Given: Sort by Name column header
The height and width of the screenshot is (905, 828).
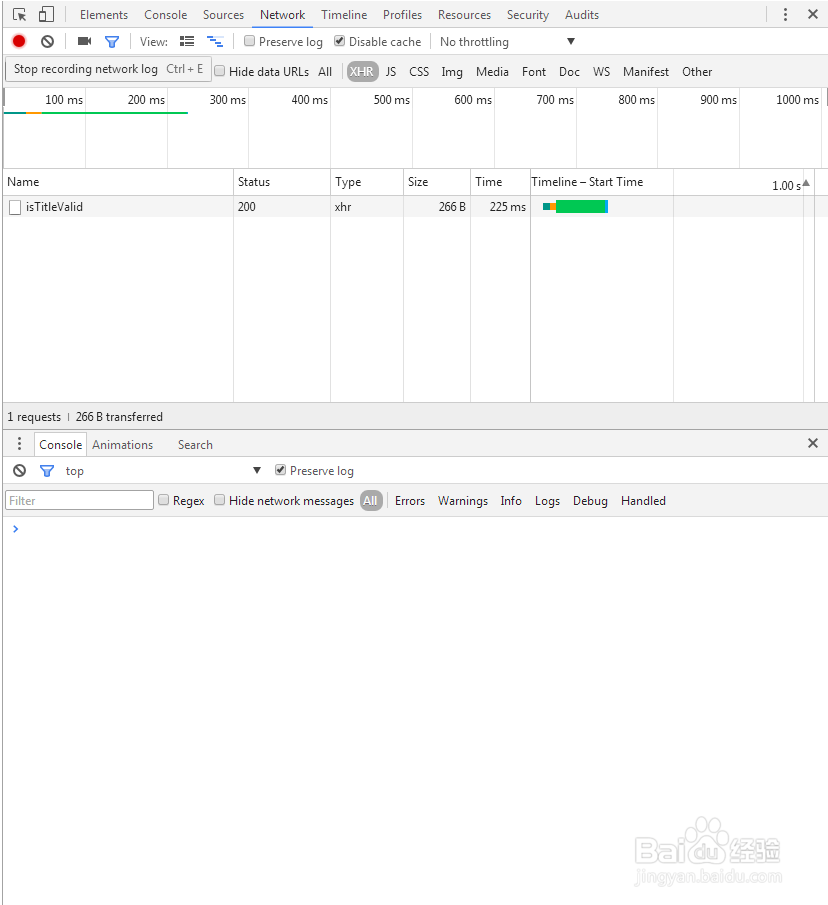Looking at the screenshot, I should [118, 182].
